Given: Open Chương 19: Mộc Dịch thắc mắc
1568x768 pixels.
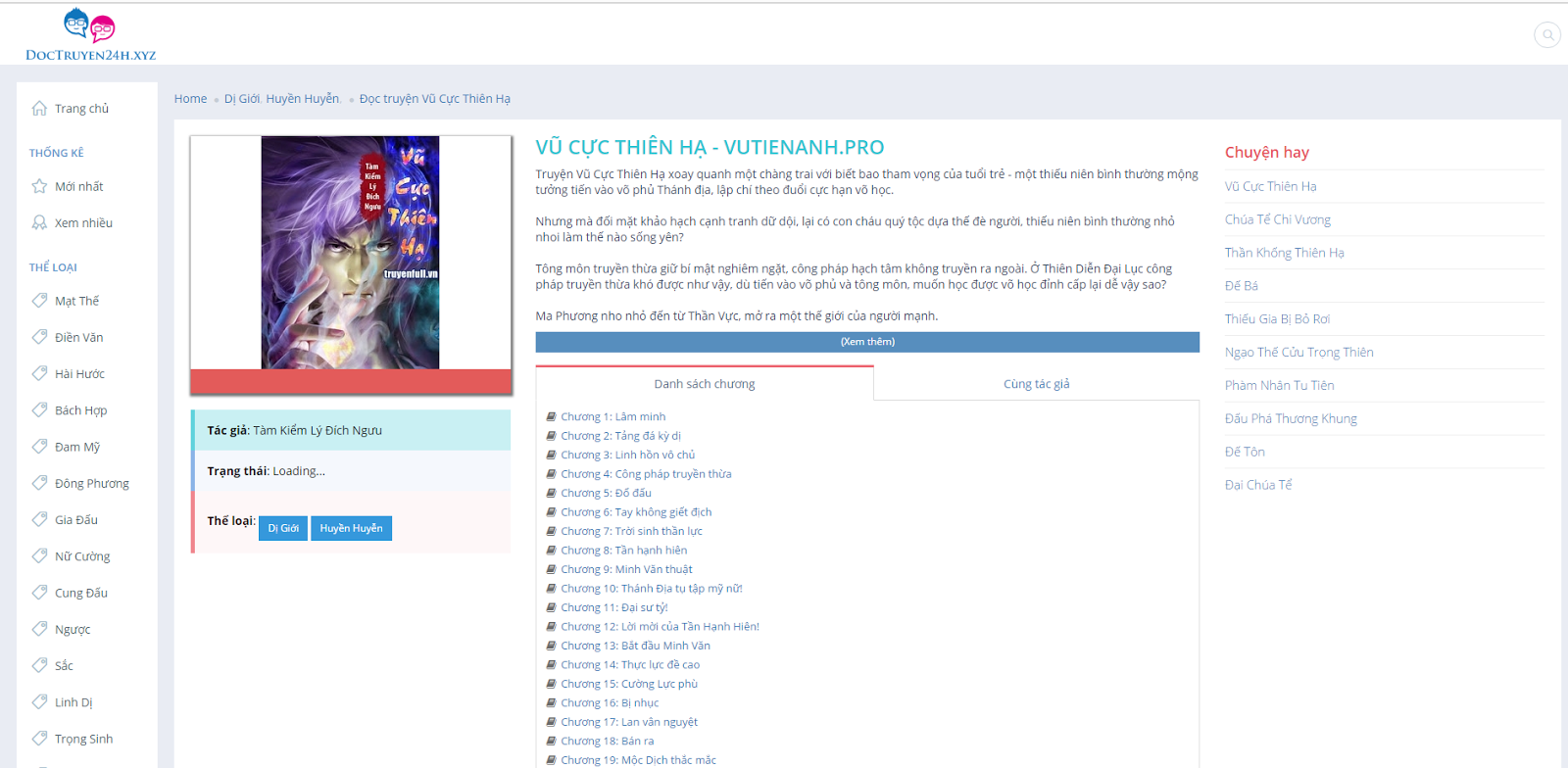Looking at the screenshot, I should pos(638,760).
